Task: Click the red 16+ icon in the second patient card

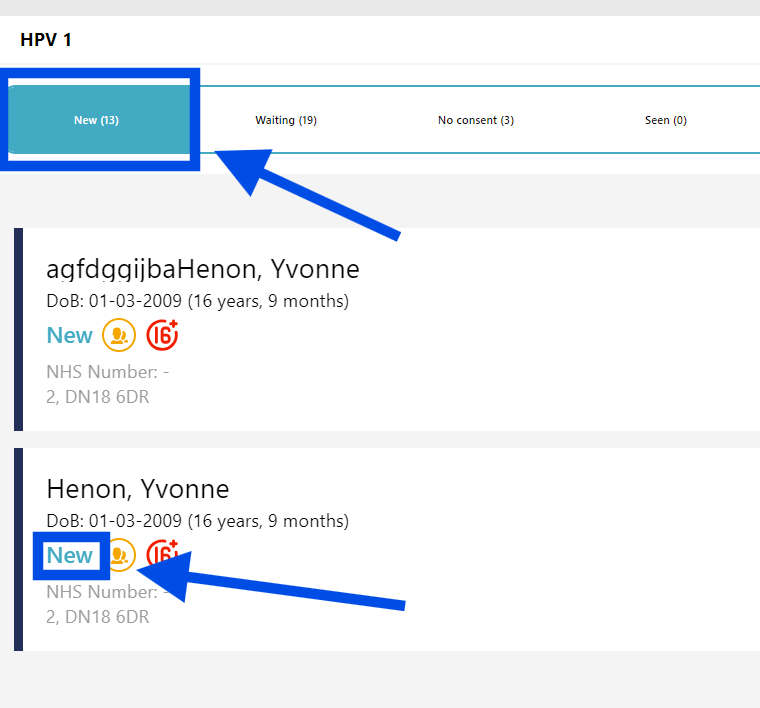Action: [162, 555]
